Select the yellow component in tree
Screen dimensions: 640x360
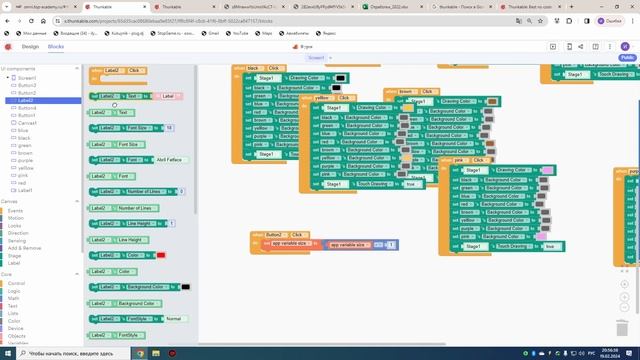coord(26,168)
